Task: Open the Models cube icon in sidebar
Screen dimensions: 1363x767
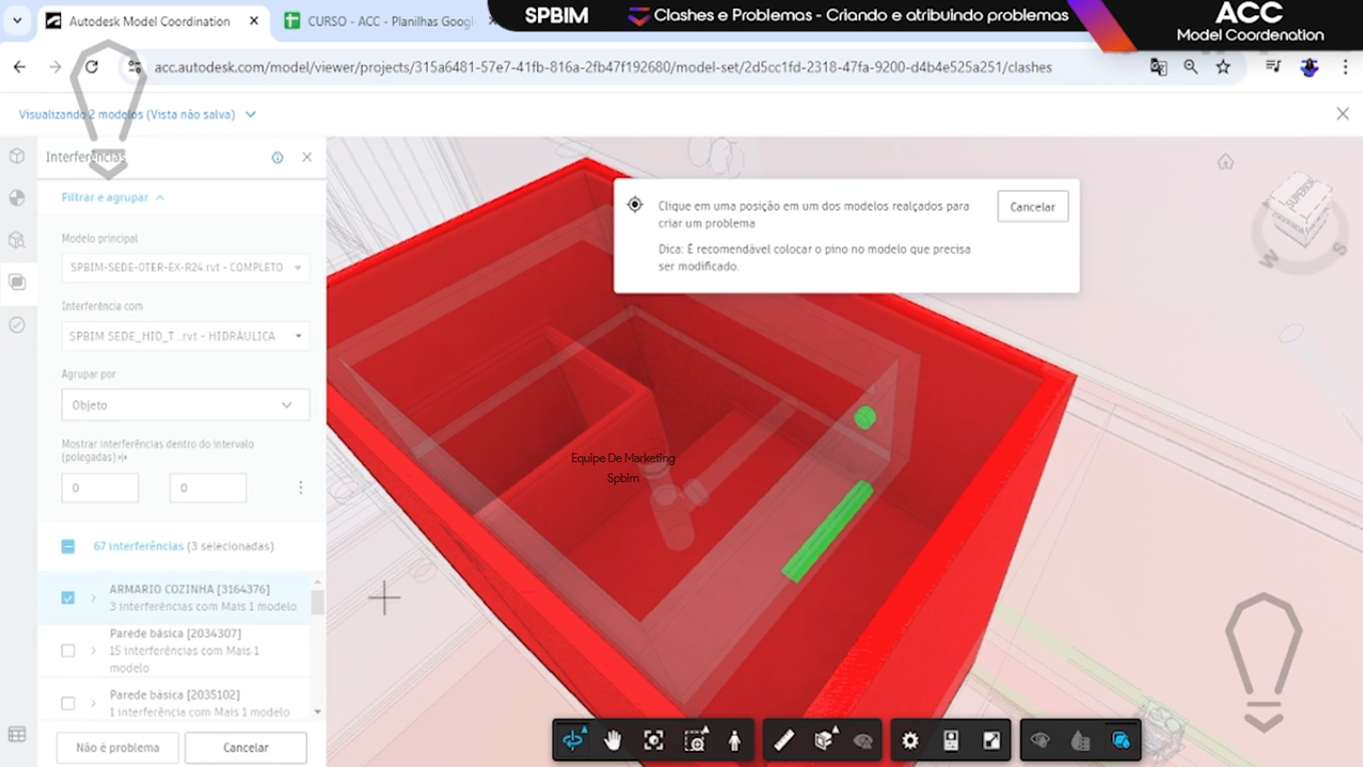Action: click(17, 156)
